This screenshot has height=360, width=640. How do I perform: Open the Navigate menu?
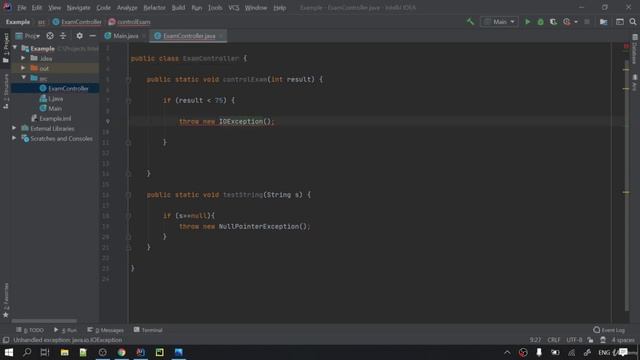(78, 8)
